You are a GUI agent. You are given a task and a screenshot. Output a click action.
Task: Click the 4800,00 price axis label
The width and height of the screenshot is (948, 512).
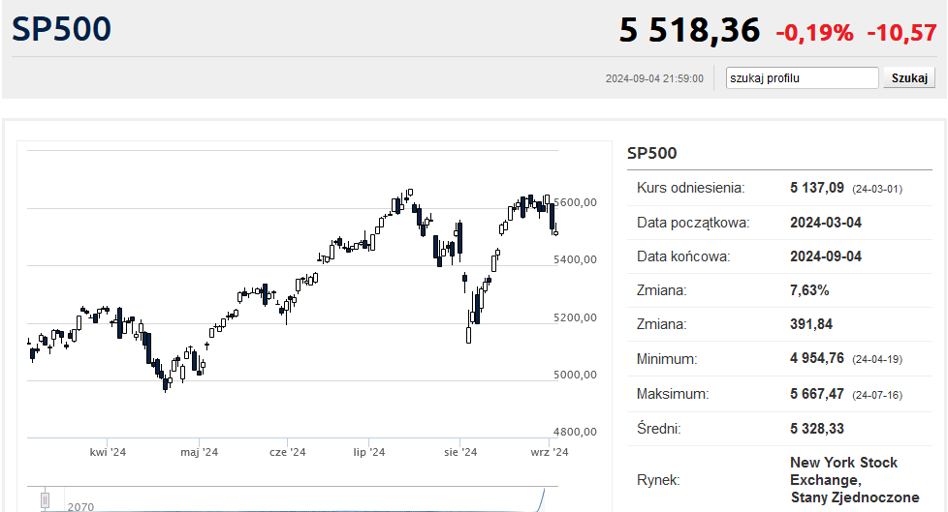pos(575,432)
